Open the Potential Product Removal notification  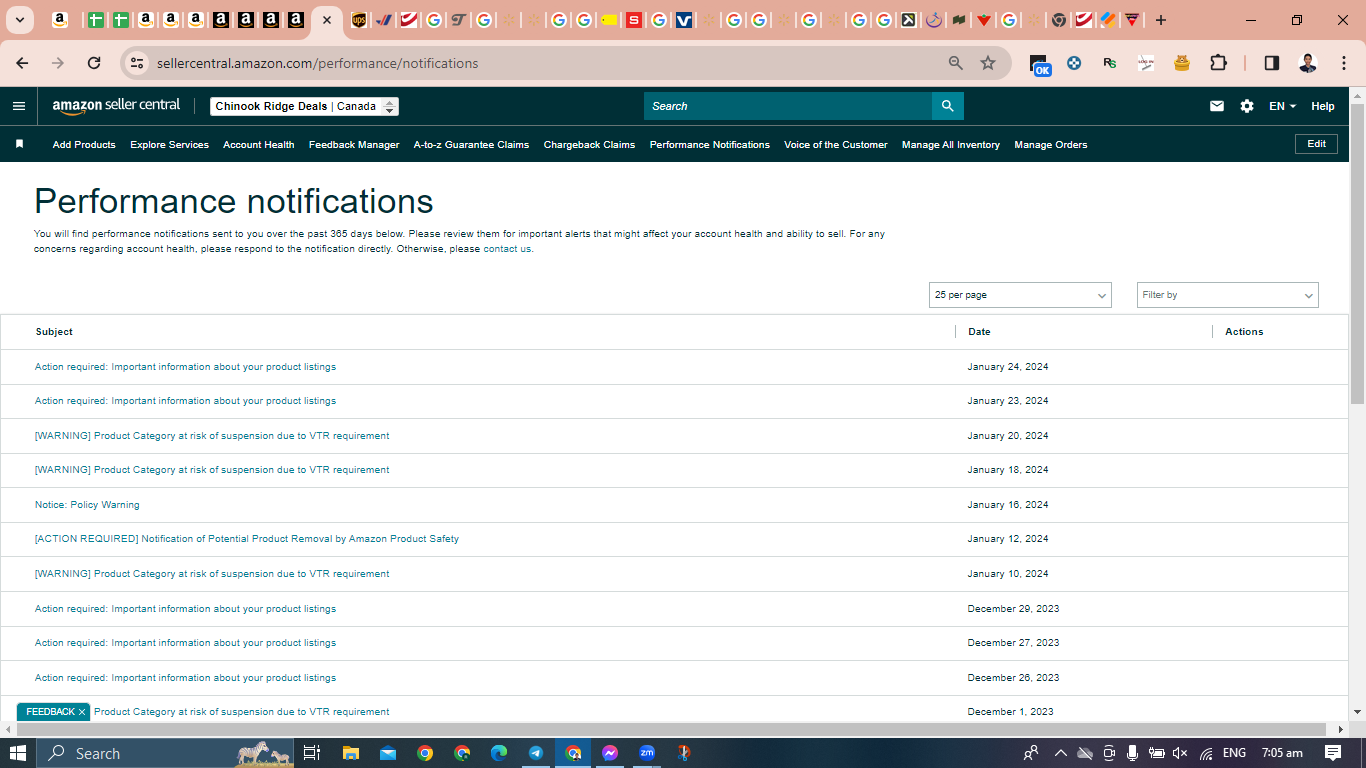pyautogui.click(x=247, y=539)
